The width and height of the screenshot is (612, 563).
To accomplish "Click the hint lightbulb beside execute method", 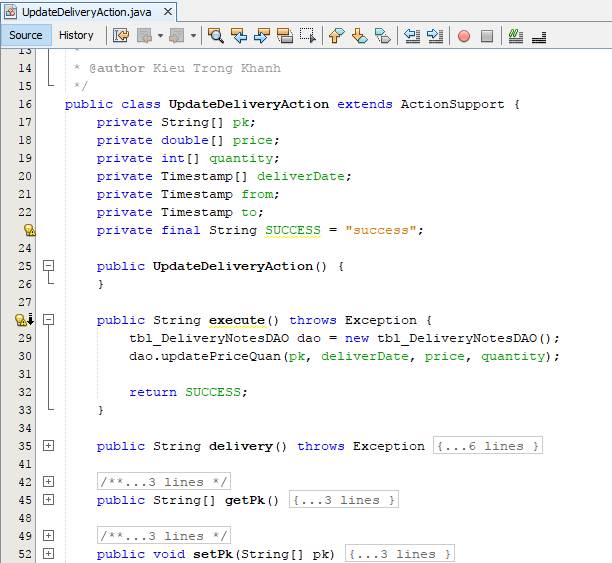I will pos(21,320).
